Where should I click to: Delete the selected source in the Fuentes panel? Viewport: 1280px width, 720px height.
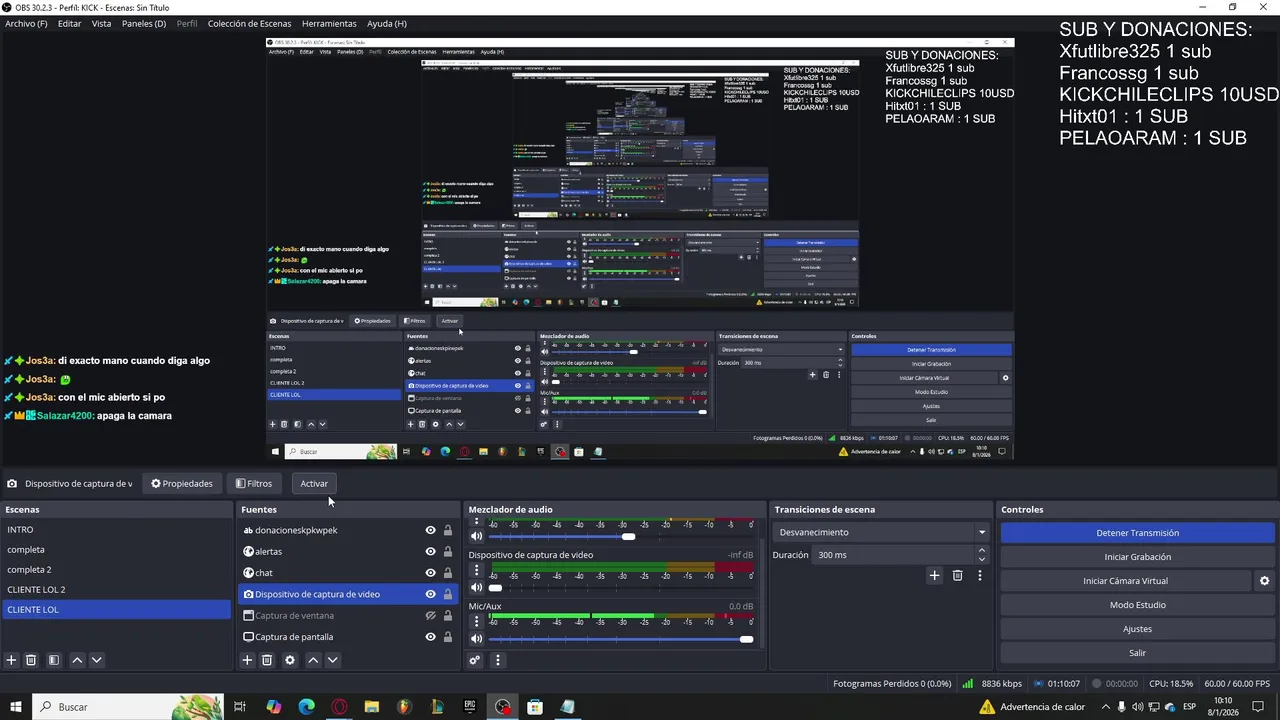[x=267, y=660]
